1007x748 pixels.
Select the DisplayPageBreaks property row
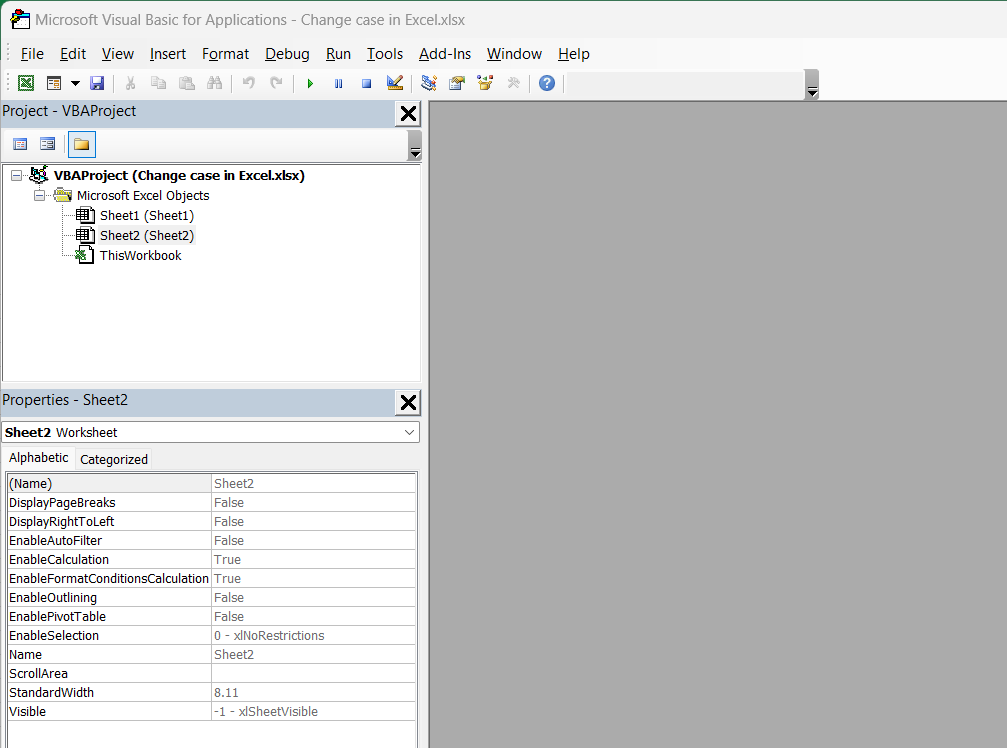pyautogui.click(x=211, y=502)
